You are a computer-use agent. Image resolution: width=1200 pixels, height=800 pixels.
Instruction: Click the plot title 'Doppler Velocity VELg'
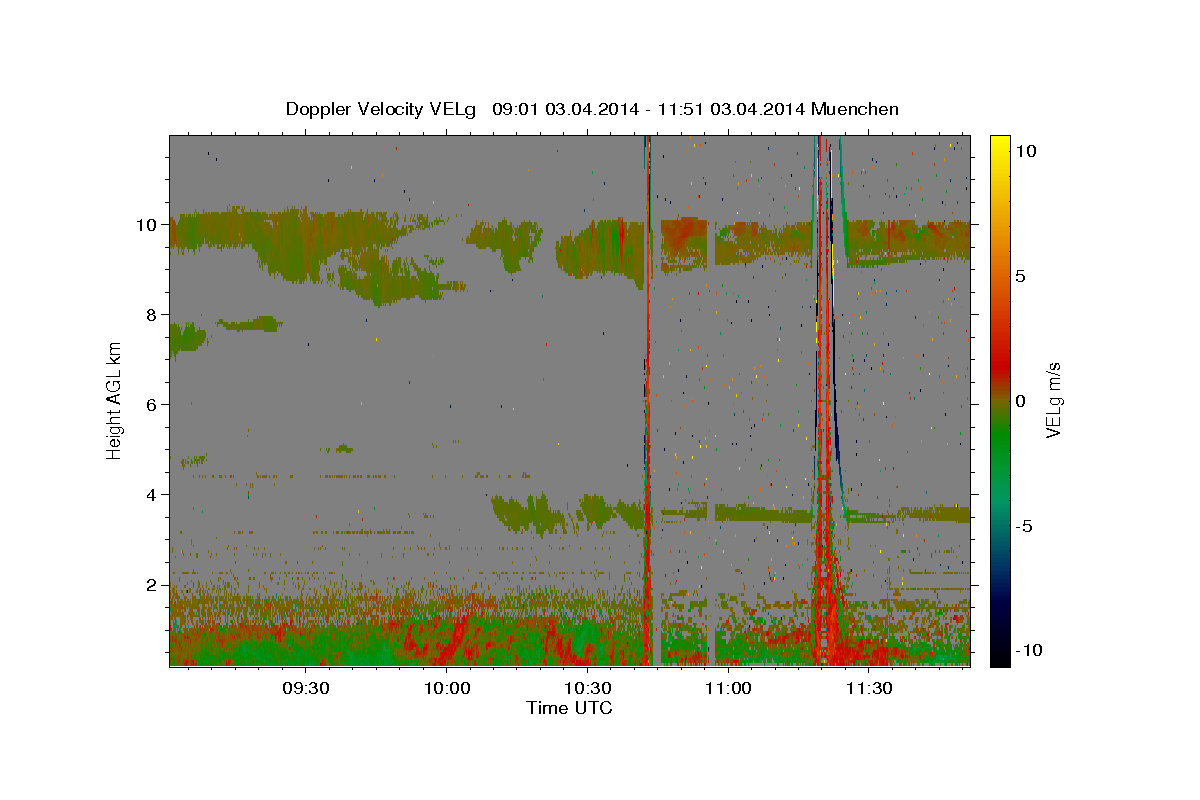coord(383,109)
